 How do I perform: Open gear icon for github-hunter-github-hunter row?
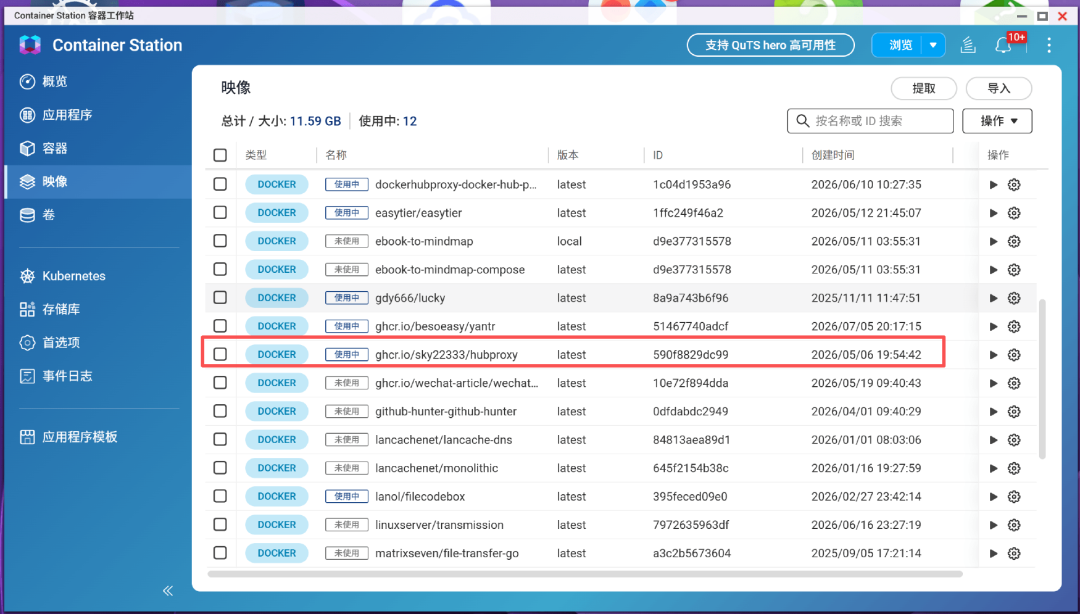(x=1014, y=411)
